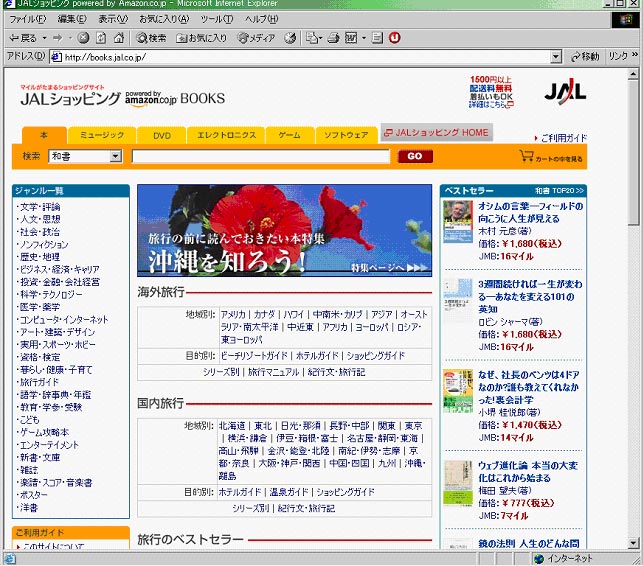Open the お気に入り favorites toolbar button
The width and height of the screenshot is (643, 566).
[x=201, y=38]
